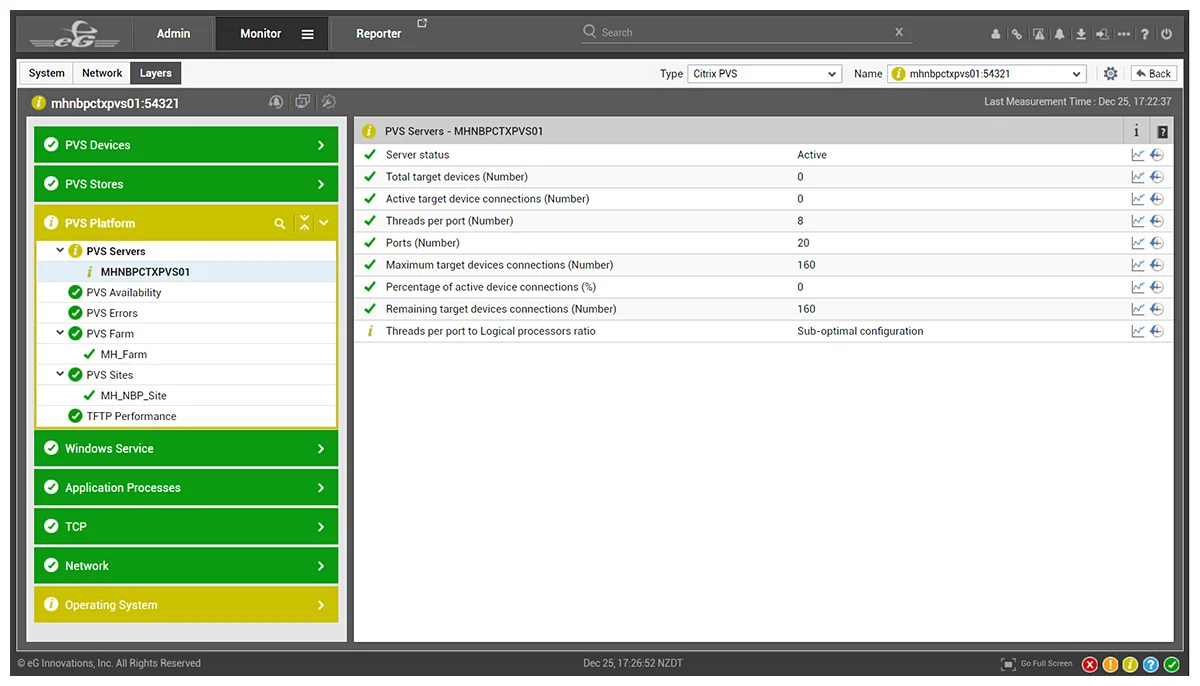Image resolution: width=1200 pixels, height=686 pixels.
Task: Open the user profile icon in top bar
Action: [x=996, y=34]
